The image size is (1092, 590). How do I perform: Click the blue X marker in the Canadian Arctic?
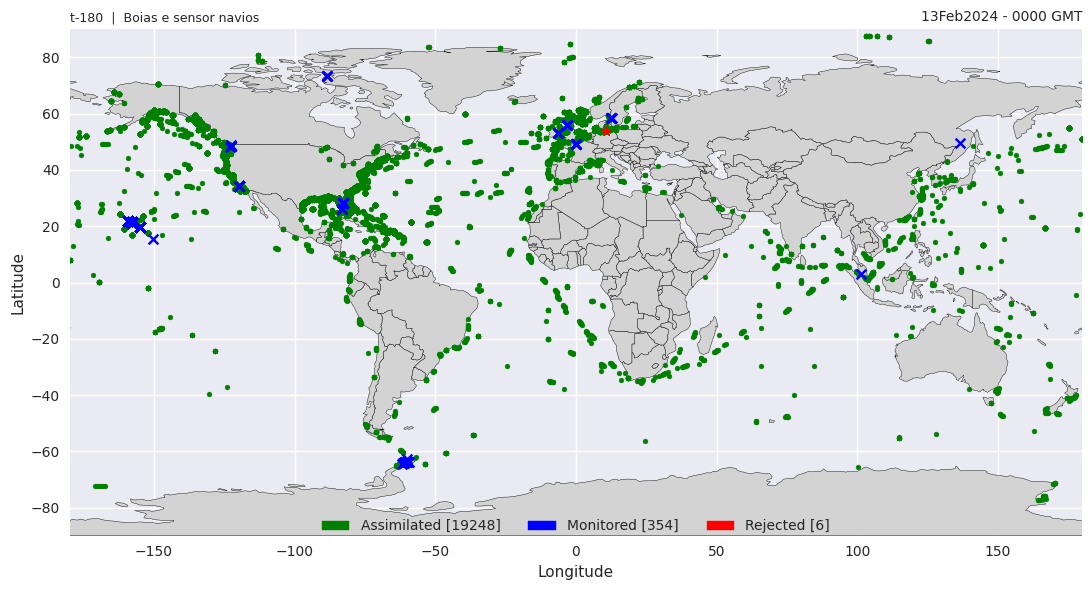pos(327,77)
